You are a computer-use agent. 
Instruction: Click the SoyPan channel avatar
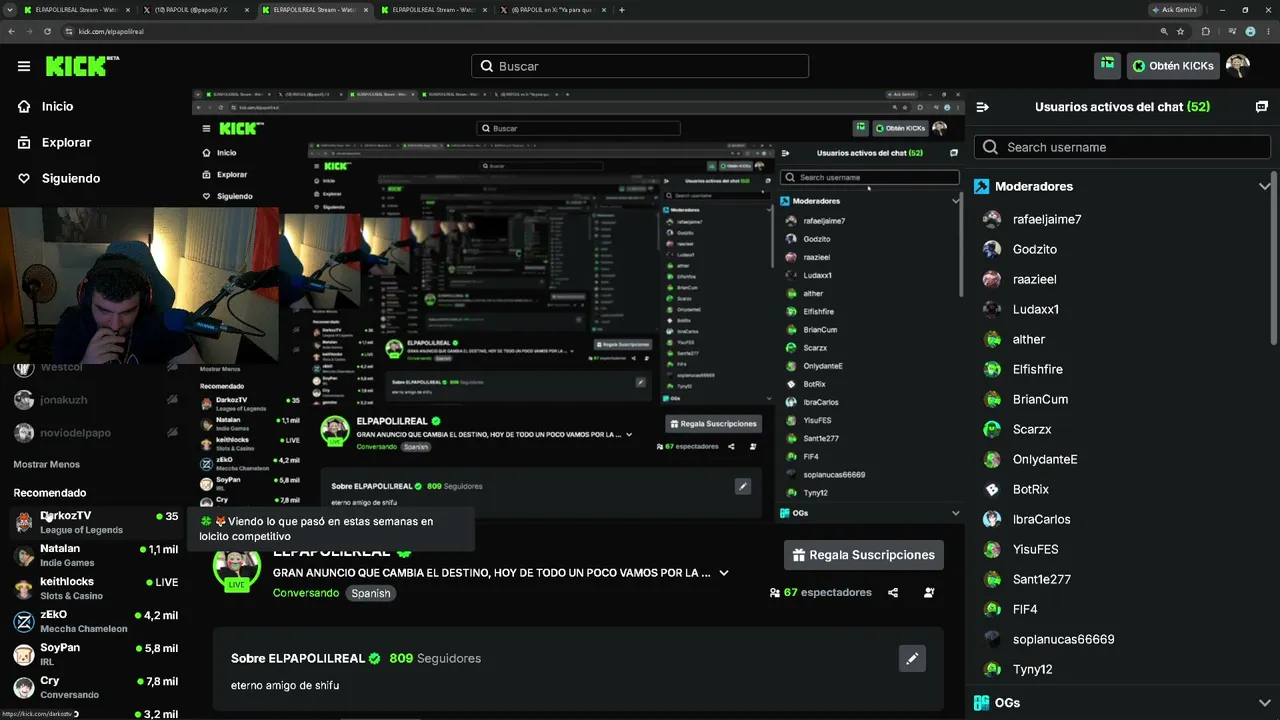[x=24, y=654]
